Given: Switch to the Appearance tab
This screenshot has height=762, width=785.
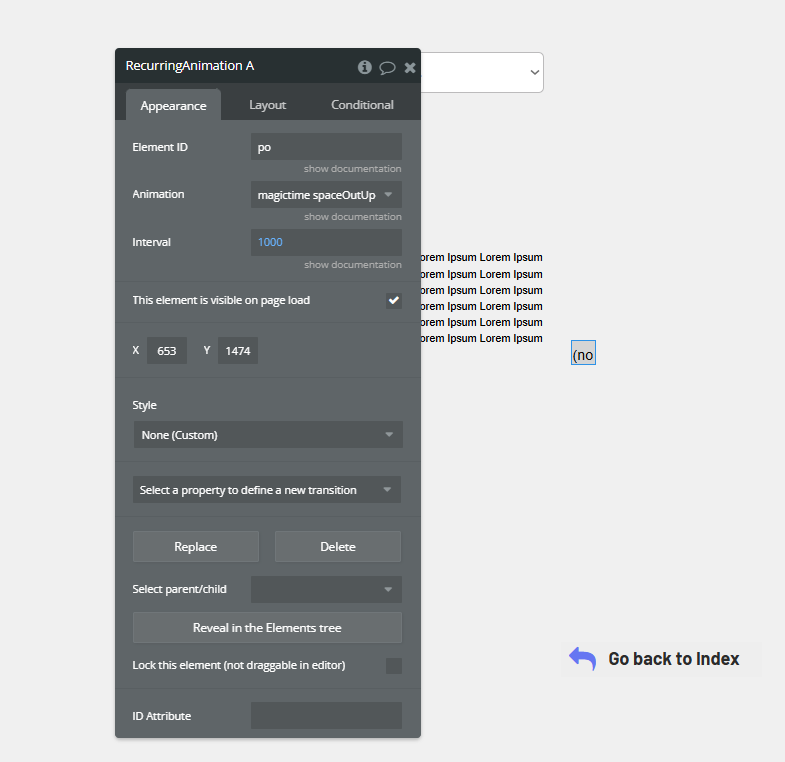Looking at the screenshot, I should point(173,105).
